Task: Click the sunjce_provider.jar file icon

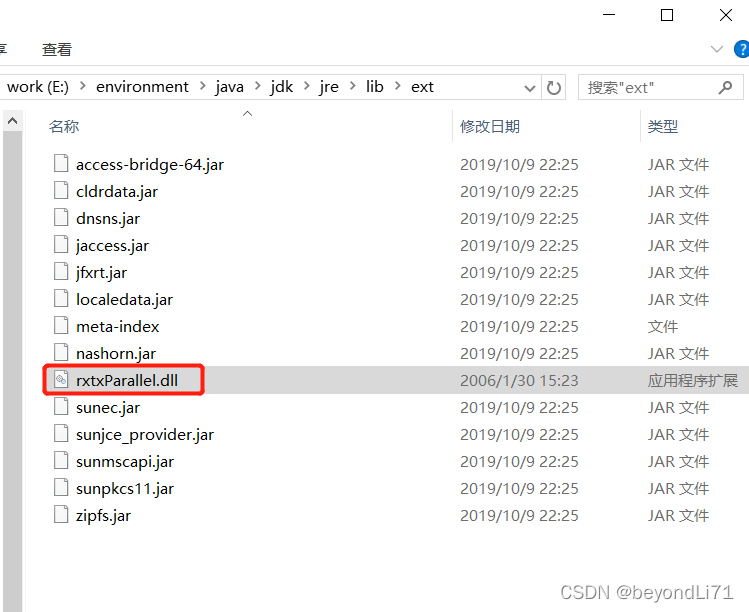Action: 61,433
